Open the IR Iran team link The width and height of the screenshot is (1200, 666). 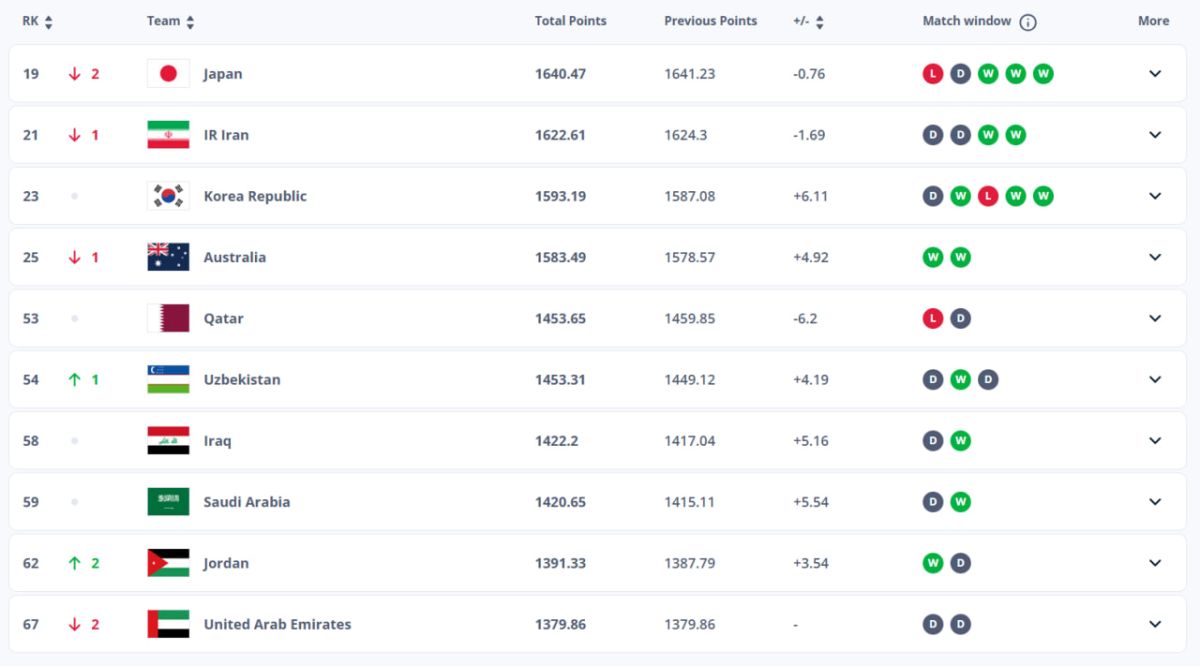(x=226, y=135)
